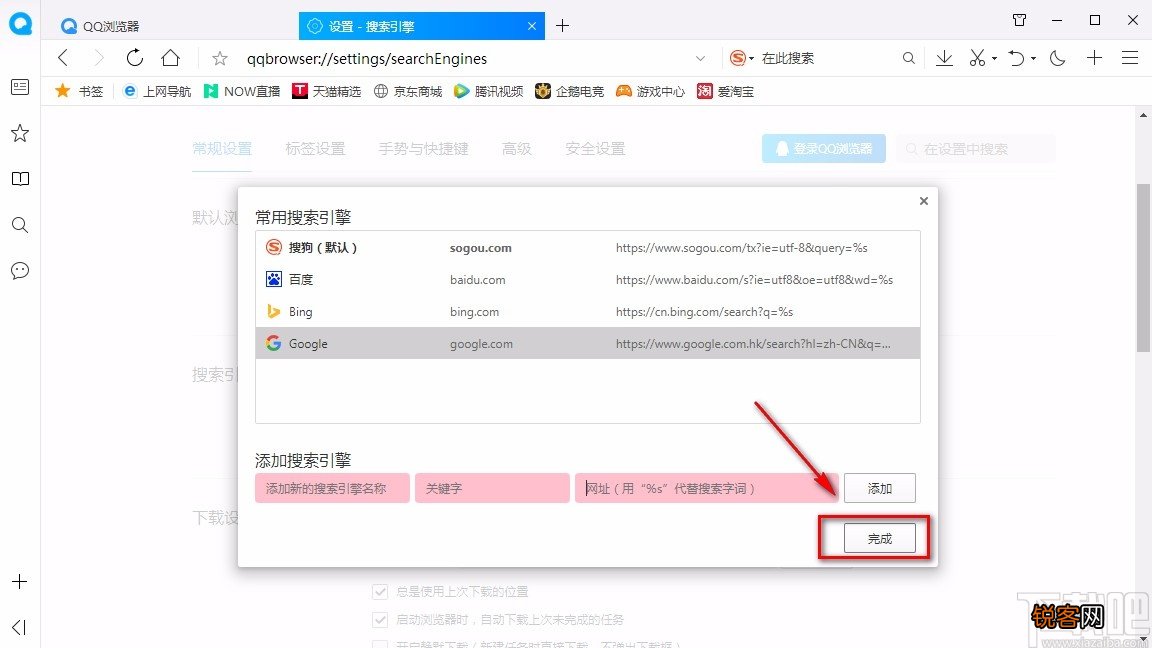
Task: Collapse the left sidebar panel
Action: (x=20, y=627)
